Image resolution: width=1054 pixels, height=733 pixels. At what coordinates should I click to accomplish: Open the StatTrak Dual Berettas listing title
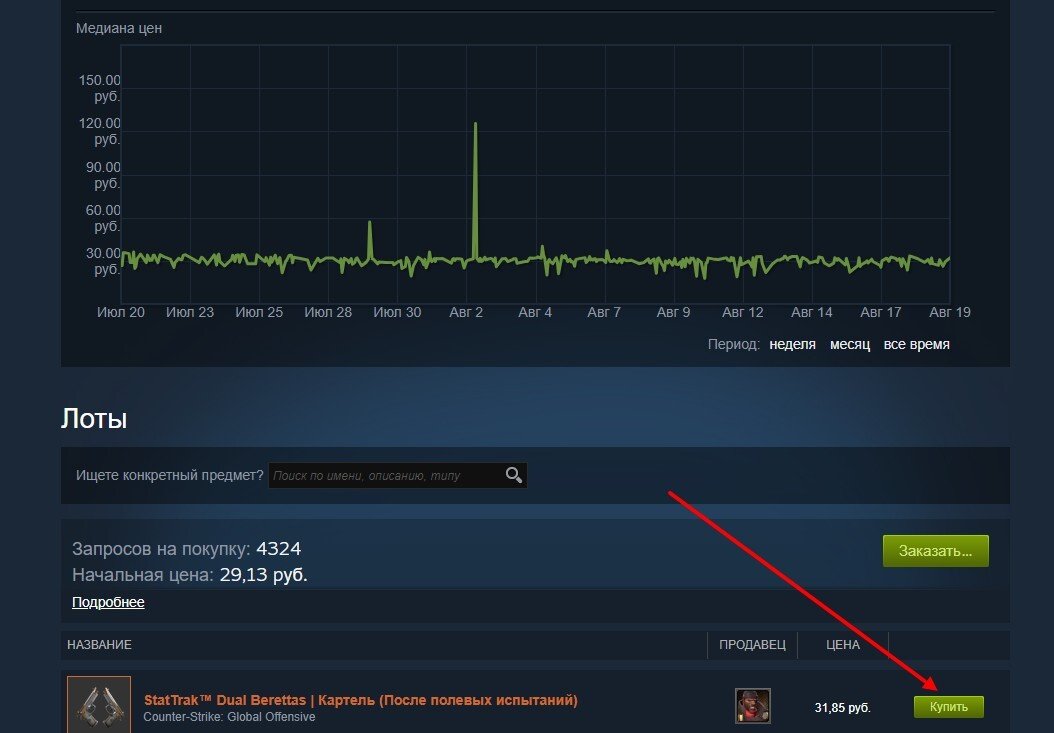(x=360, y=700)
